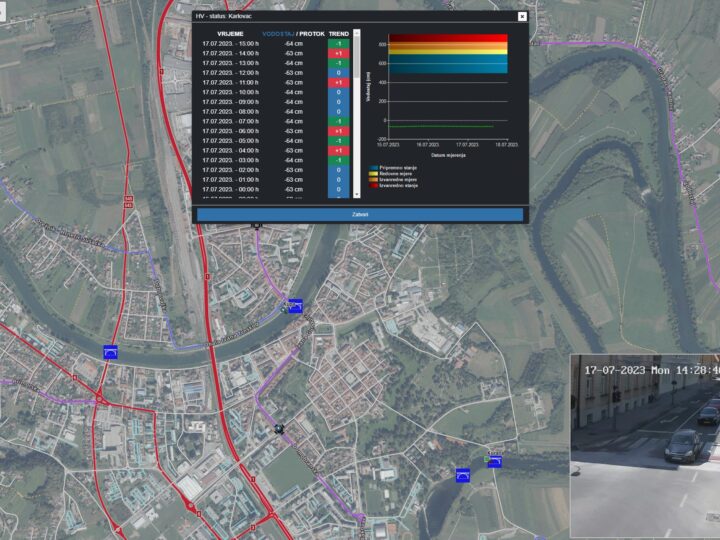Switch to the PROTOK tab

point(311,34)
